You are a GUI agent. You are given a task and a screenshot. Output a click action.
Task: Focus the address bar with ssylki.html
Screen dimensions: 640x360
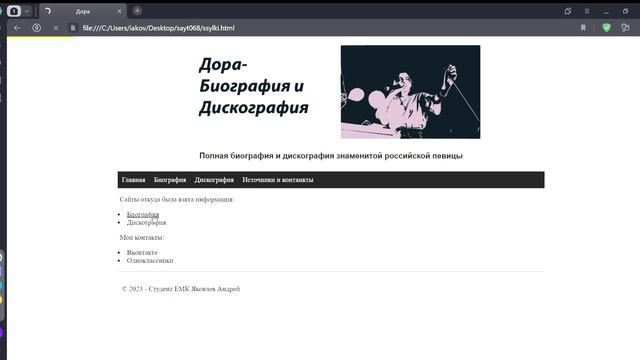pyautogui.click(x=158, y=28)
